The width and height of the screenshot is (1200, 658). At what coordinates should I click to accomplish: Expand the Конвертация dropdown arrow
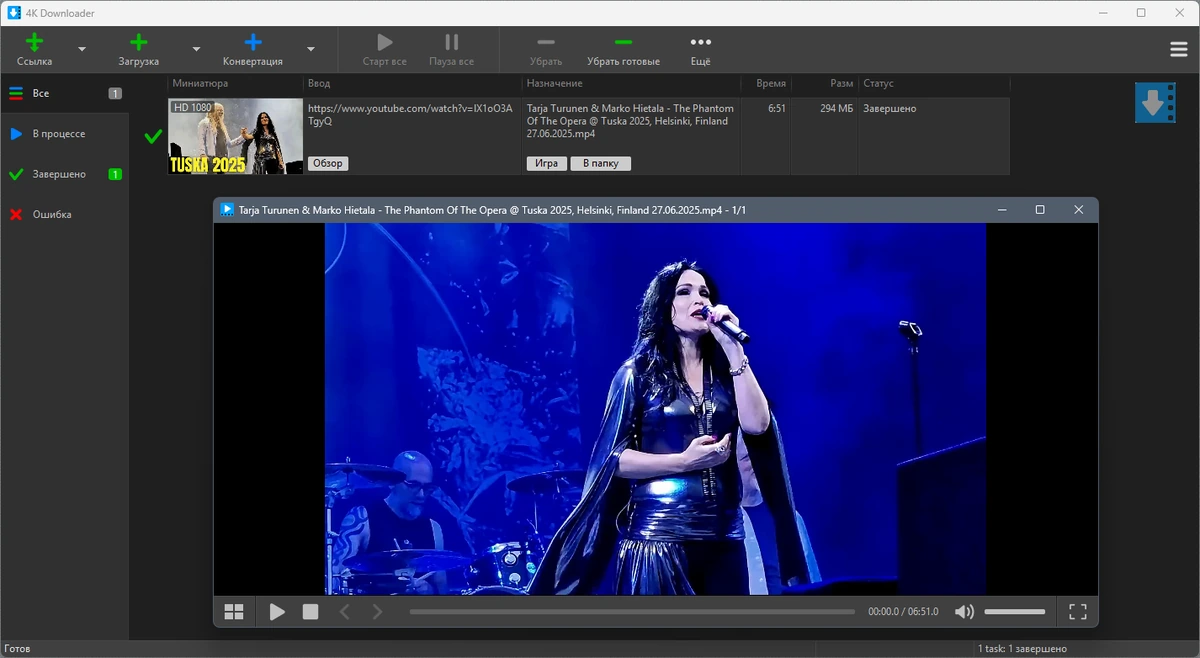coord(311,49)
